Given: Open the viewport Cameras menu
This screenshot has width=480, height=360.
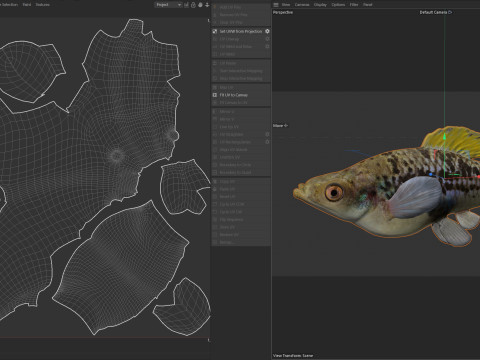Looking at the screenshot, I should click(302, 5).
